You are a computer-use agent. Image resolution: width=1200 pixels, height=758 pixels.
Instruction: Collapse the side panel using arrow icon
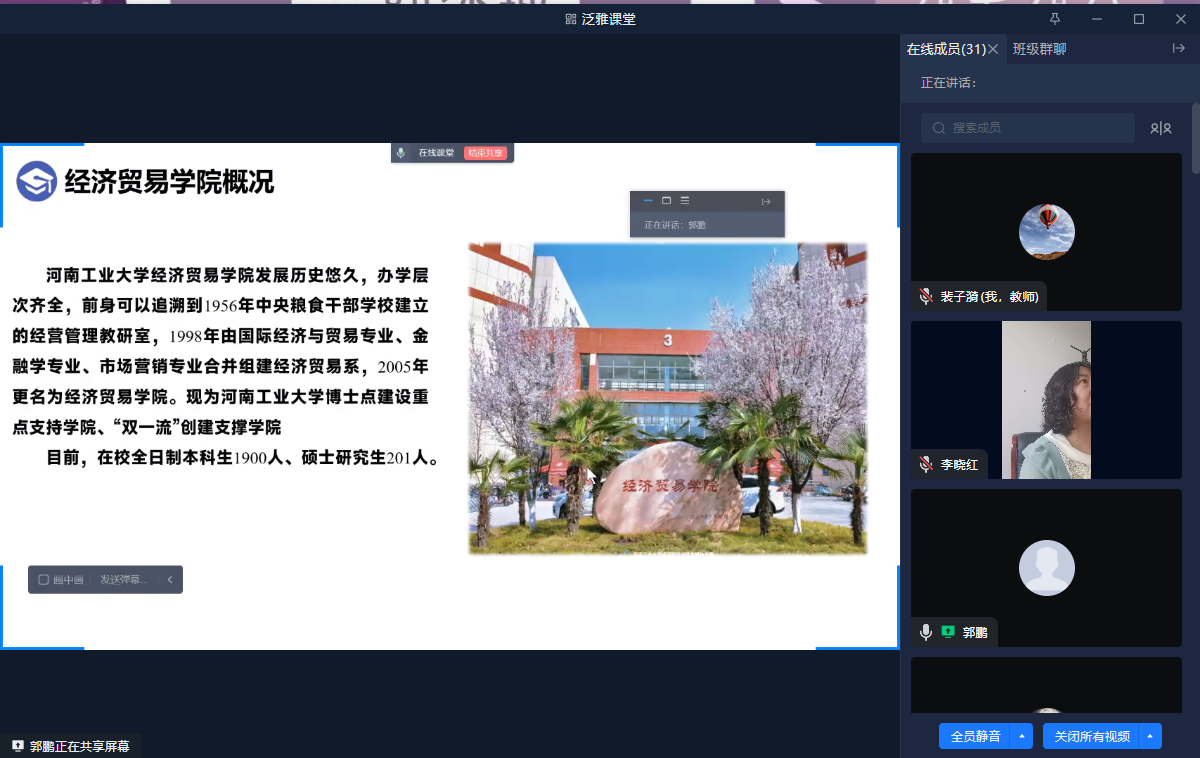(x=1178, y=48)
